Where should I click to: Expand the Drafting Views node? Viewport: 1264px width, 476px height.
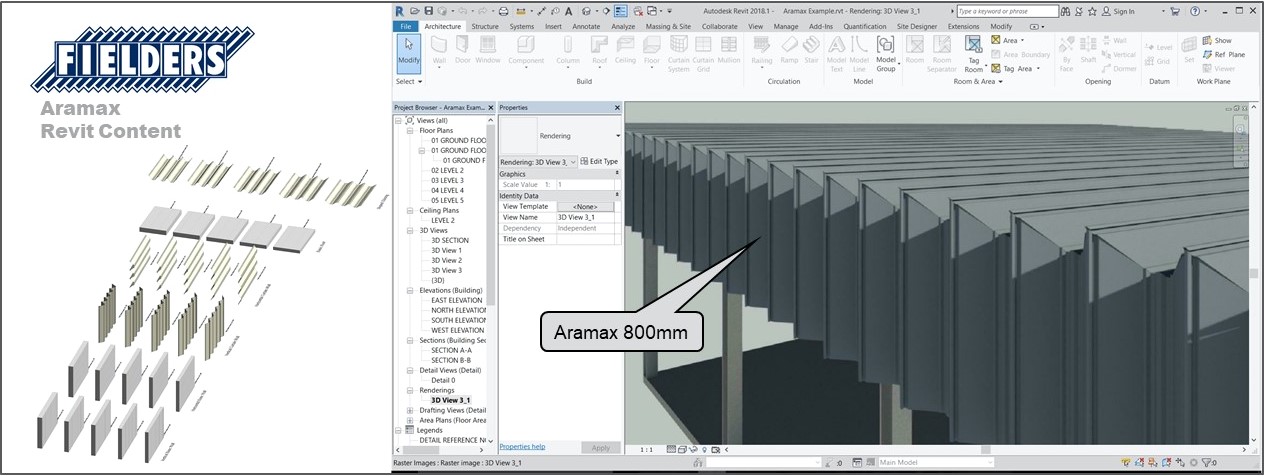(x=410, y=410)
